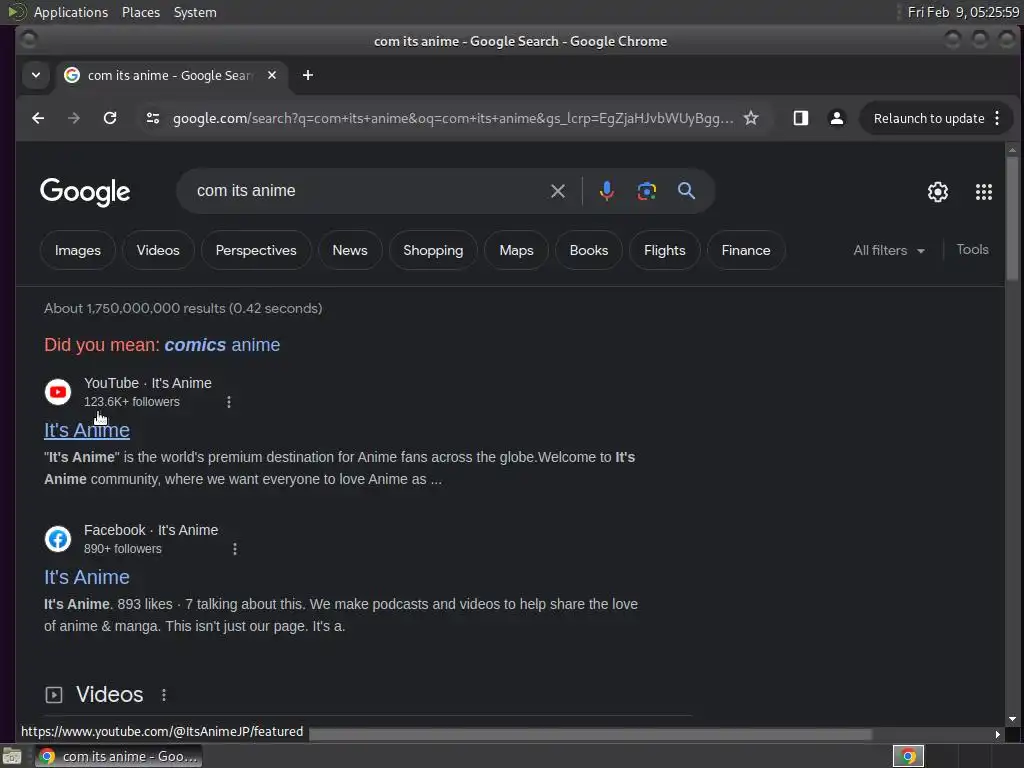Open the Chrome profile icon
Image resolution: width=1024 pixels, height=768 pixels.
point(836,118)
